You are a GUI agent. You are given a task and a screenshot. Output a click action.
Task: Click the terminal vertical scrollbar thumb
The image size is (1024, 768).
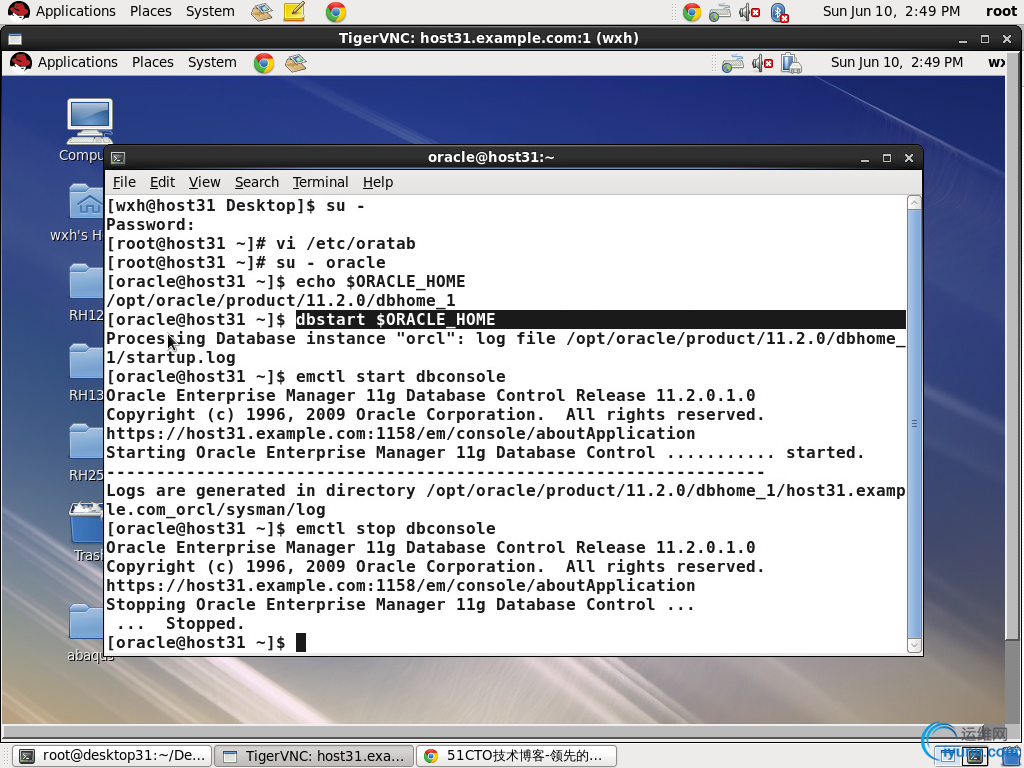[x=914, y=424]
